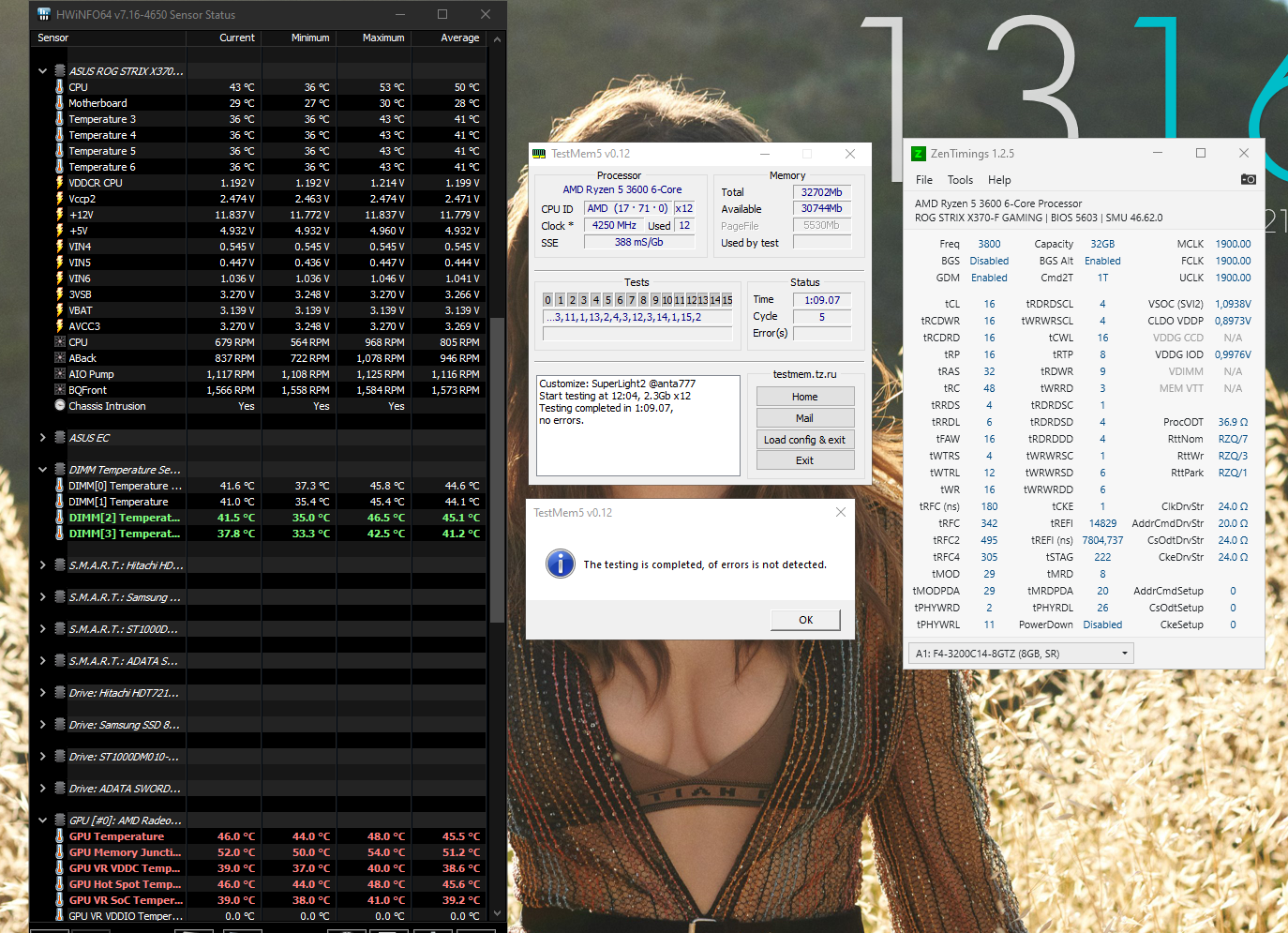
Task: Expand the Drive: Samsung SSD group
Action: (x=42, y=725)
